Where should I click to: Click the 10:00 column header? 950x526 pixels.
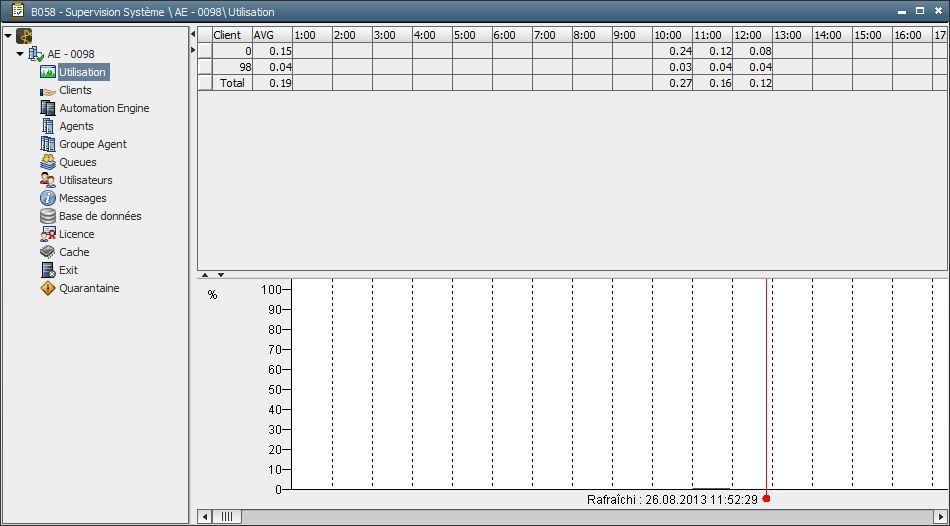click(x=673, y=35)
